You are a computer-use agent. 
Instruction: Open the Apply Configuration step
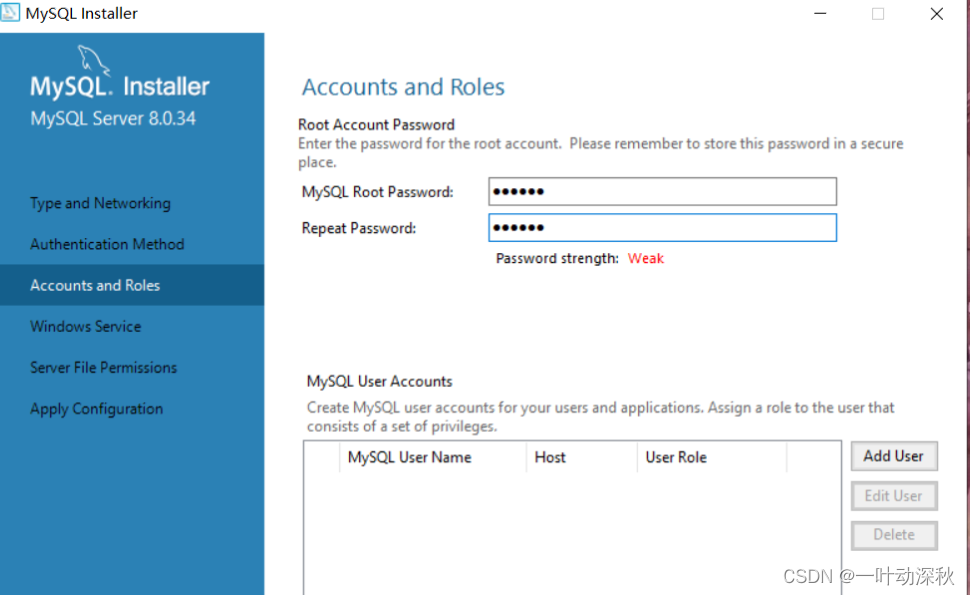(x=97, y=409)
